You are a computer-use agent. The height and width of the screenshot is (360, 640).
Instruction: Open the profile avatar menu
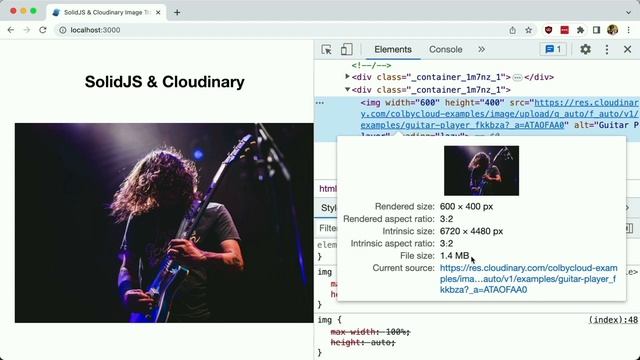612,30
